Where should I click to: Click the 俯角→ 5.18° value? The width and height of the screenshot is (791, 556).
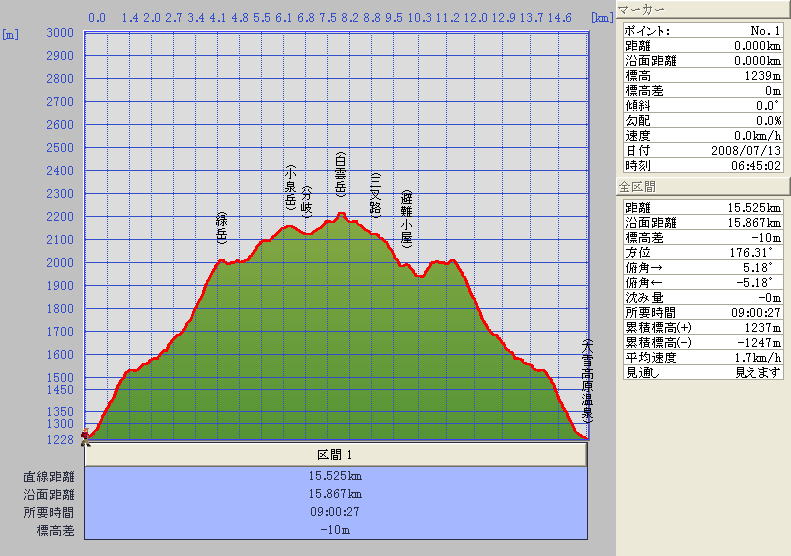[757, 267]
